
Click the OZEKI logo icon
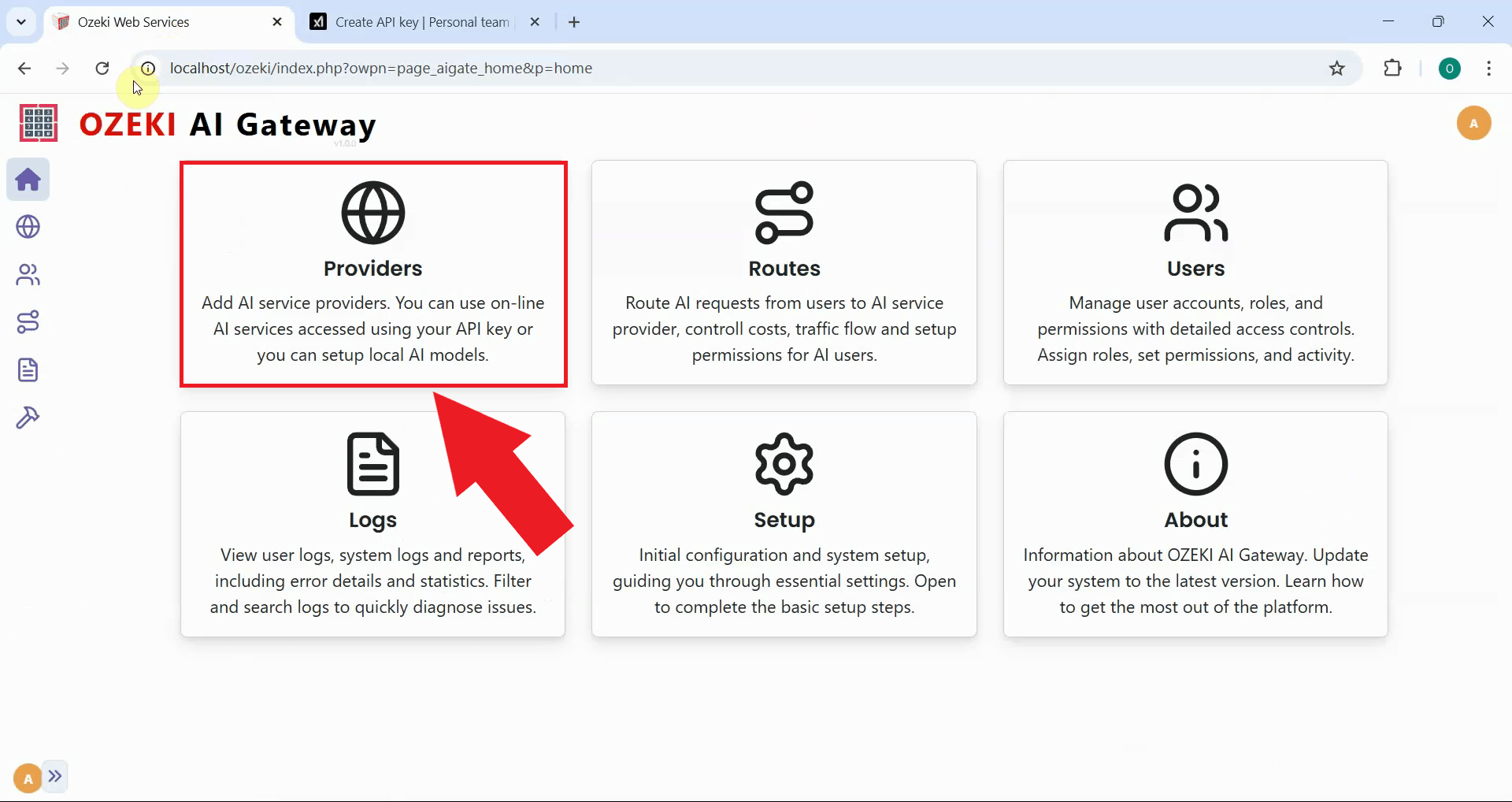[37, 123]
